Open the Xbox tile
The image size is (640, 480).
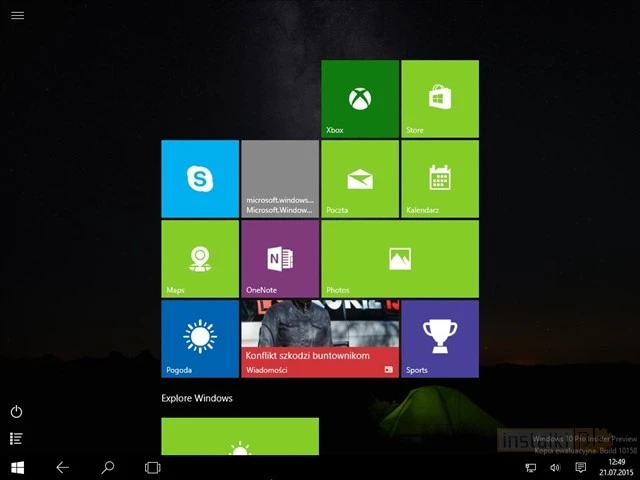(360, 98)
